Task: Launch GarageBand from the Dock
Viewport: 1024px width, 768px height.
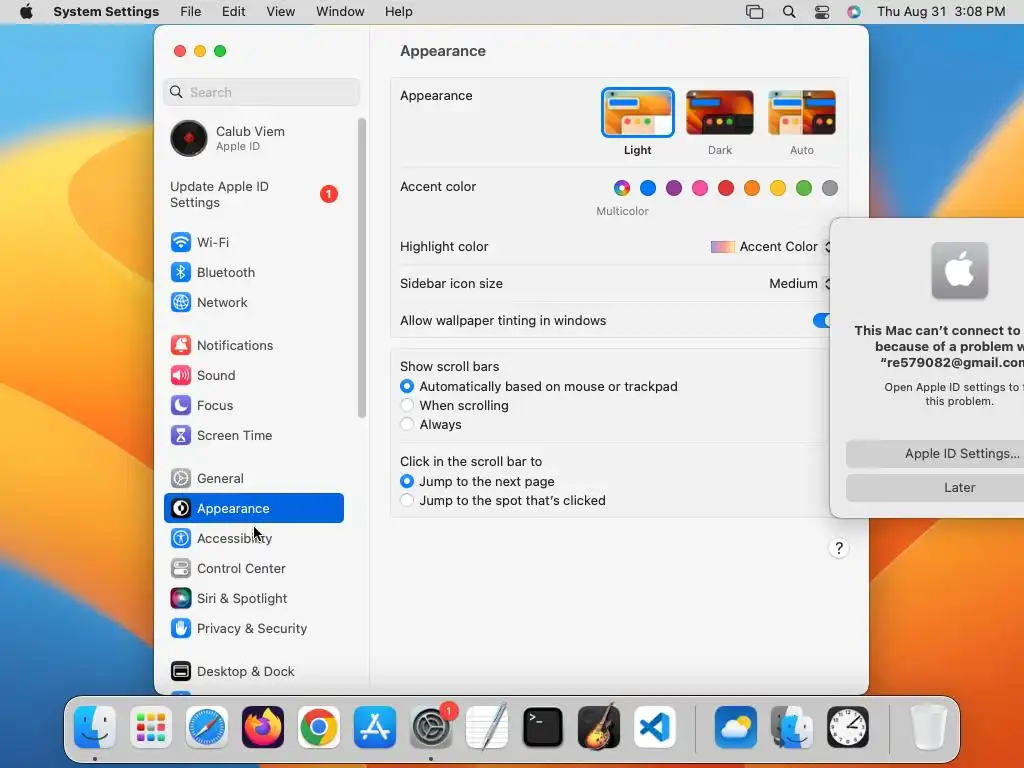Action: click(x=599, y=727)
